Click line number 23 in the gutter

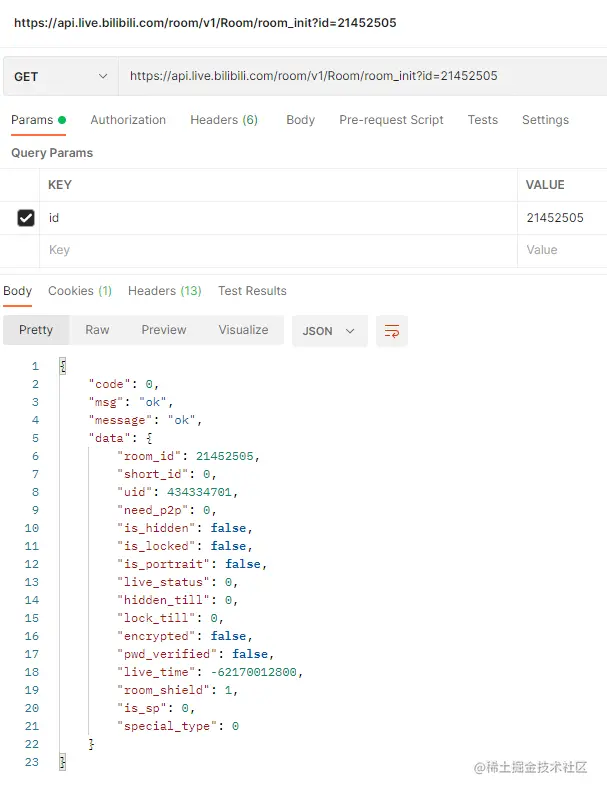[31, 762]
